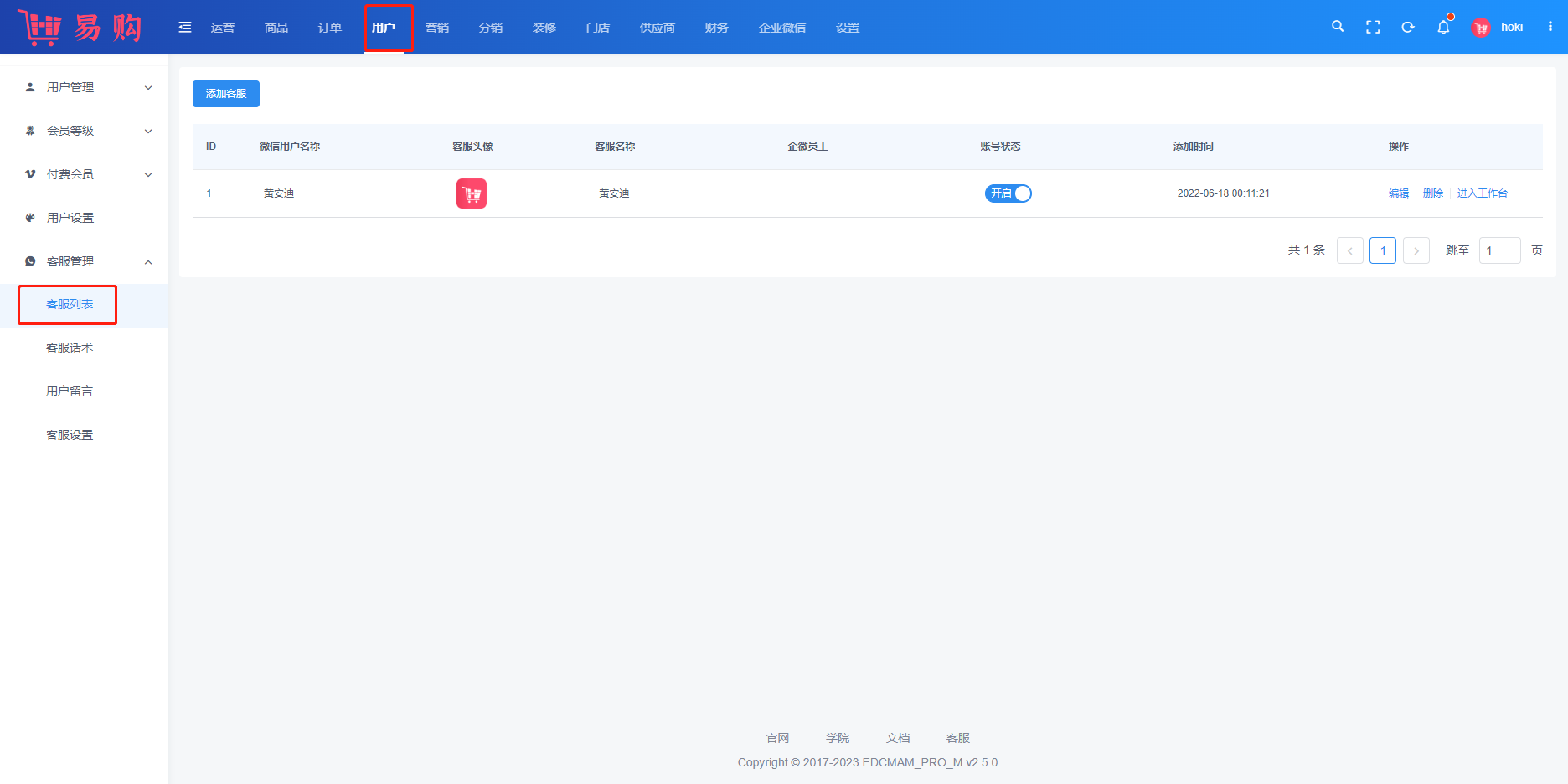Open the notification bell
1568x784 pixels.
tap(1443, 27)
